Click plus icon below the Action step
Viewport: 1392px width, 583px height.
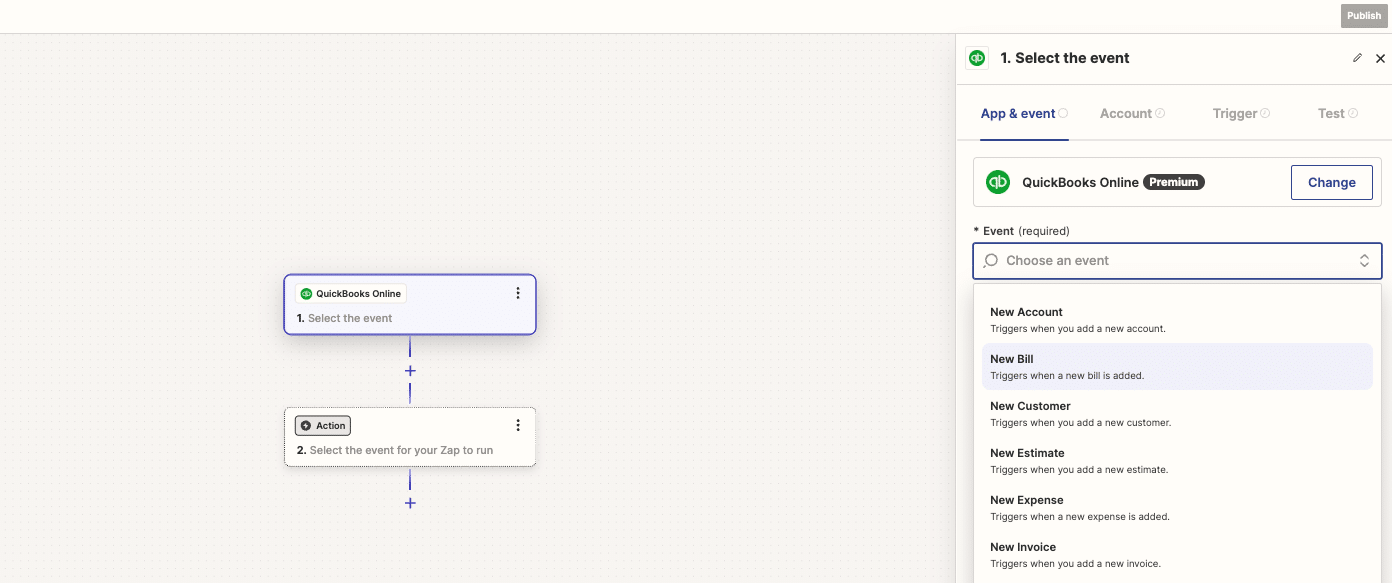410,503
